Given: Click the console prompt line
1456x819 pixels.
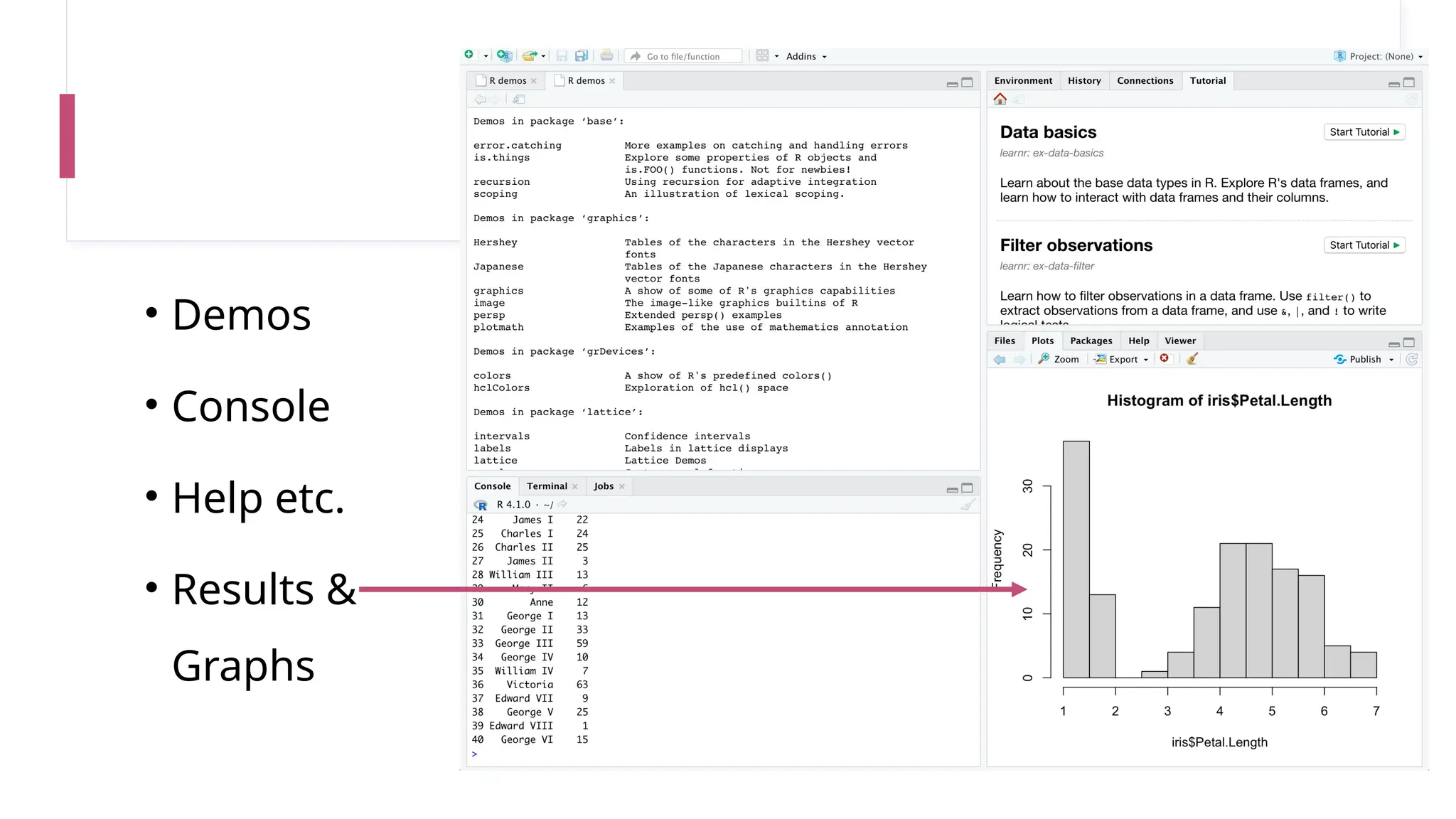Looking at the screenshot, I should [x=723, y=754].
